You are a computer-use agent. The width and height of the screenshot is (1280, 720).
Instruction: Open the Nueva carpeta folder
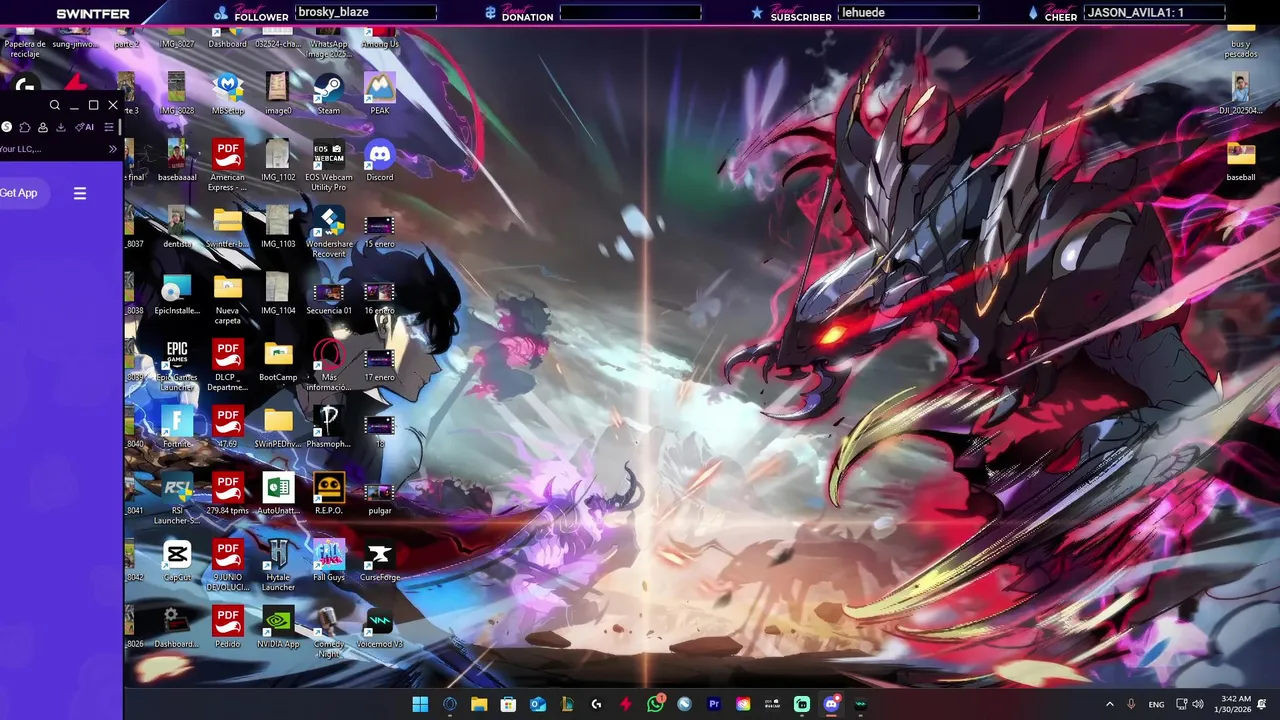coord(227,299)
